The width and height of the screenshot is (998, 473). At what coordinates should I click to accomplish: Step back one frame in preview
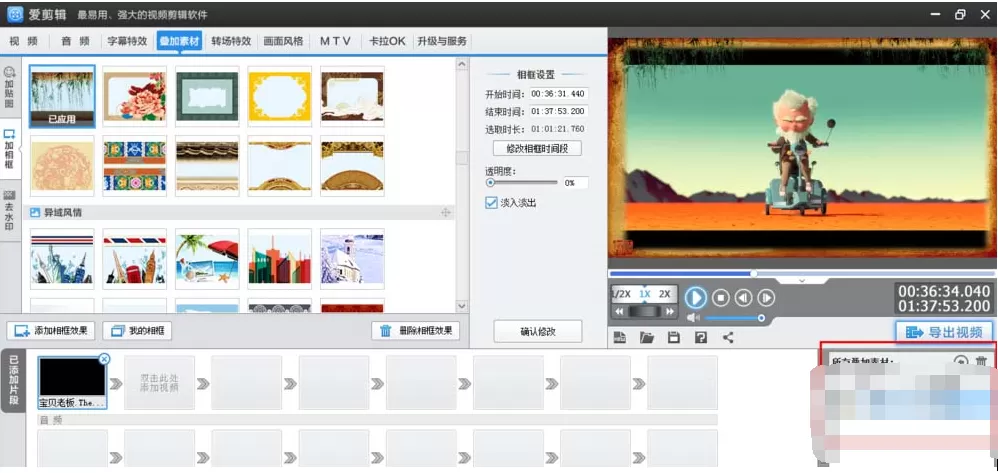click(x=743, y=297)
